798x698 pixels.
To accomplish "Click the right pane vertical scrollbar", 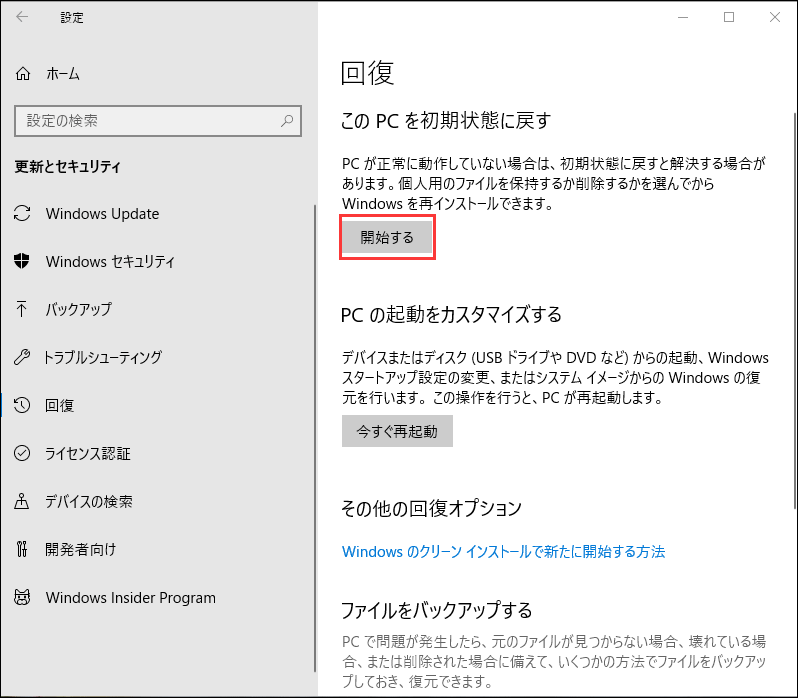I will [794, 310].
